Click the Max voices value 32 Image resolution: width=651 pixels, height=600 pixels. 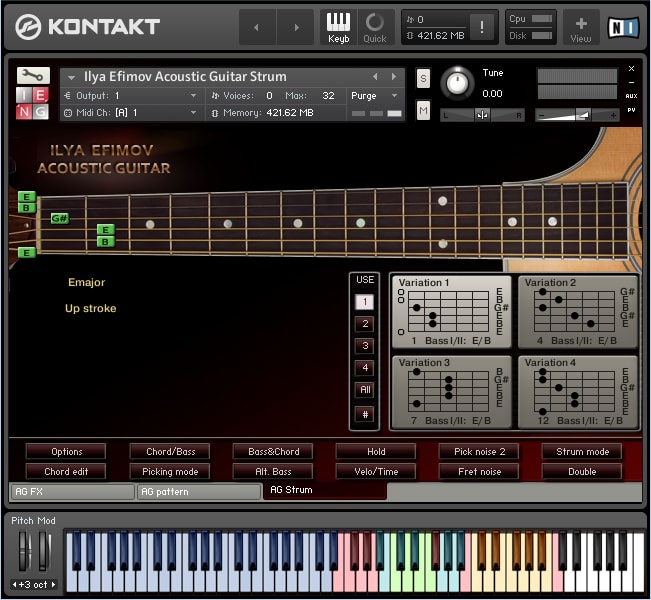click(328, 96)
